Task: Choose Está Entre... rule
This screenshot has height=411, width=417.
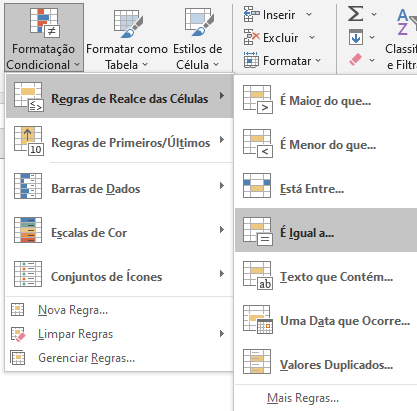Action: pyautogui.click(x=326, y=187)
